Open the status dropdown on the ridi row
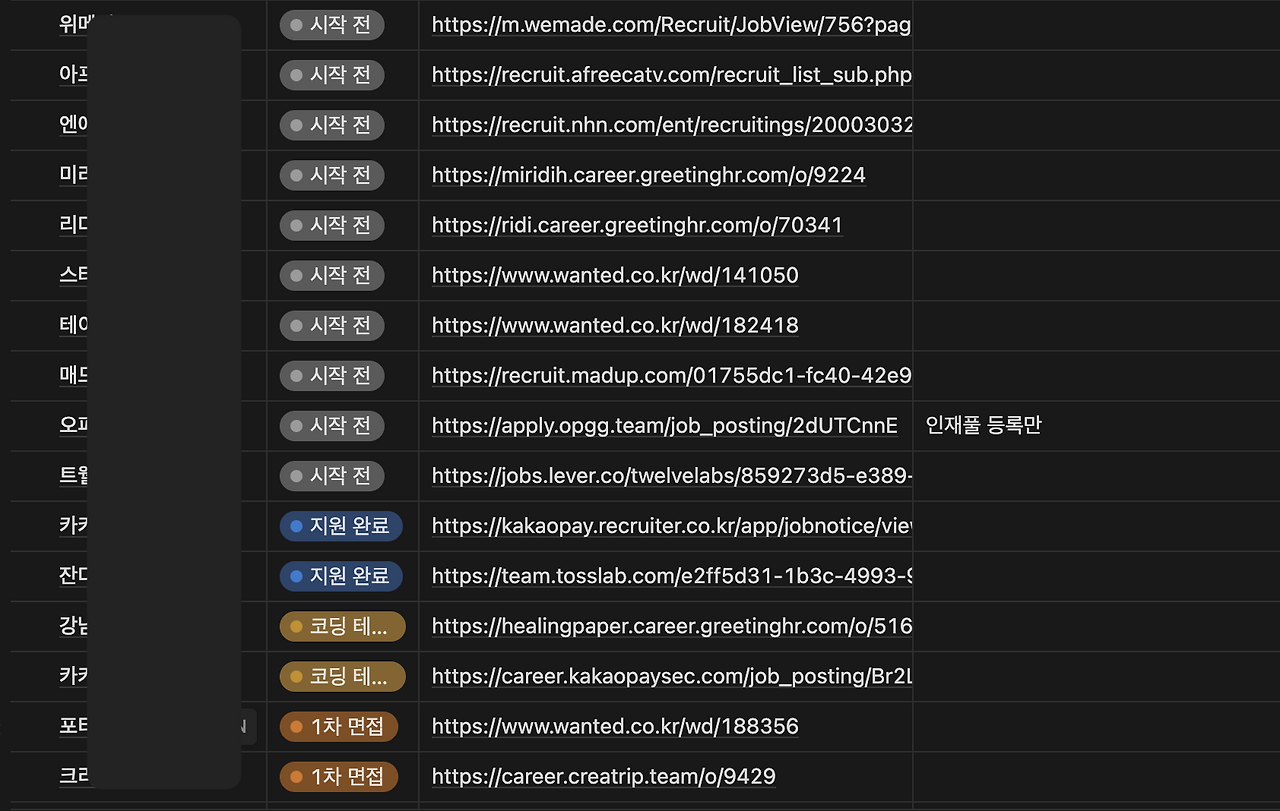The image size is (1280, 811). point(331,225)
